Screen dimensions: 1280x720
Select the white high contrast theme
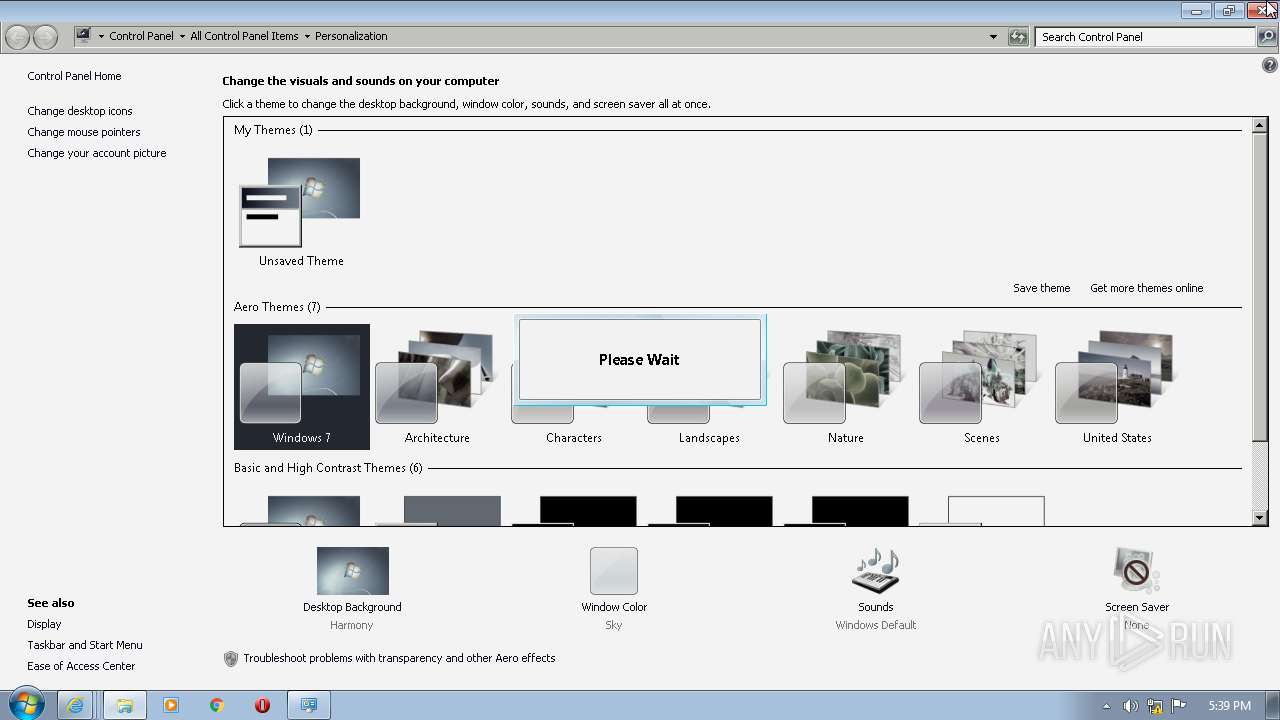tap(981, 510)
